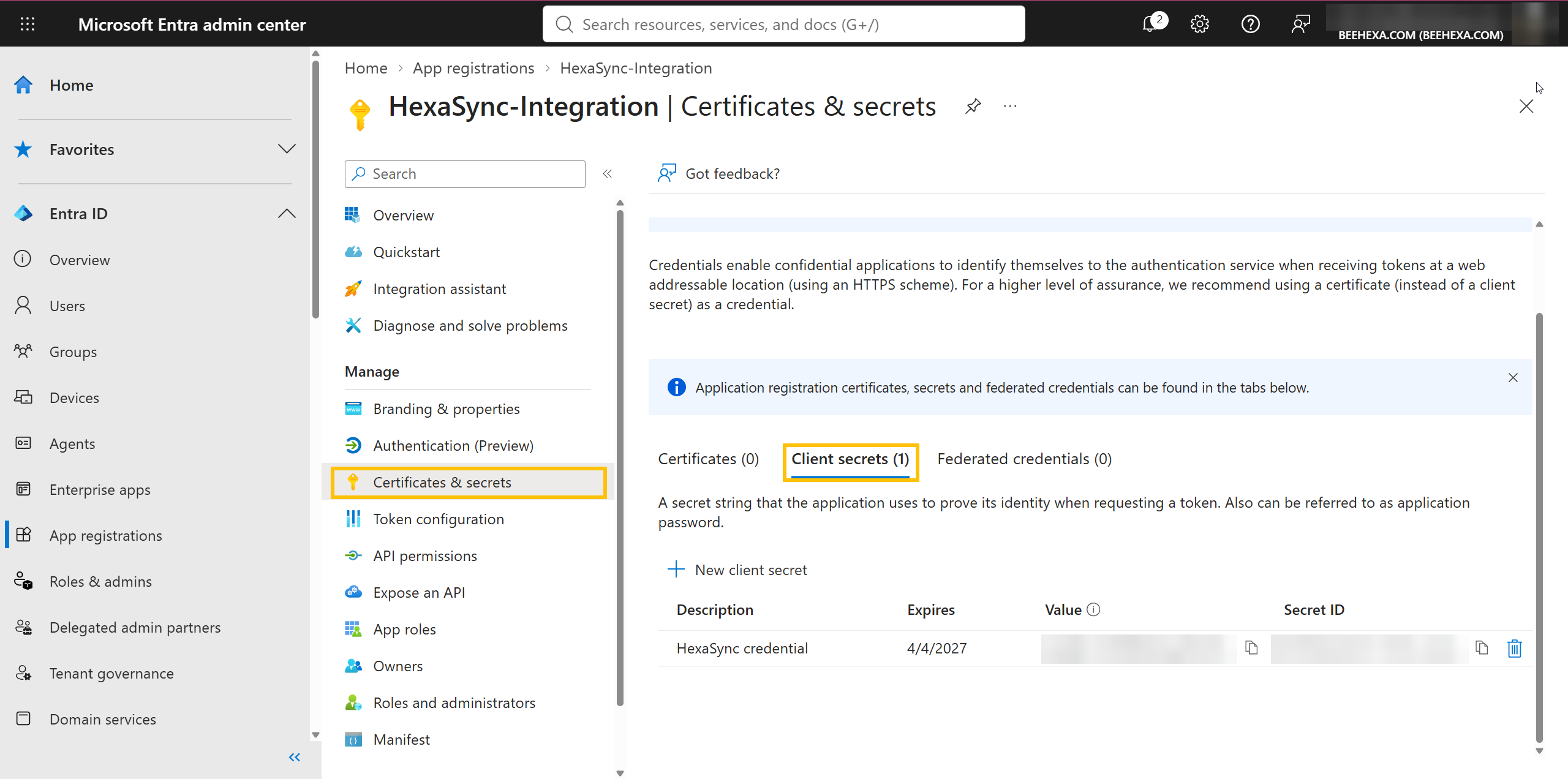Image resolution: width=1568 pixels, height=779 pixels.
Task: Go to Home breadcrumb
Action: coord(366,68)
